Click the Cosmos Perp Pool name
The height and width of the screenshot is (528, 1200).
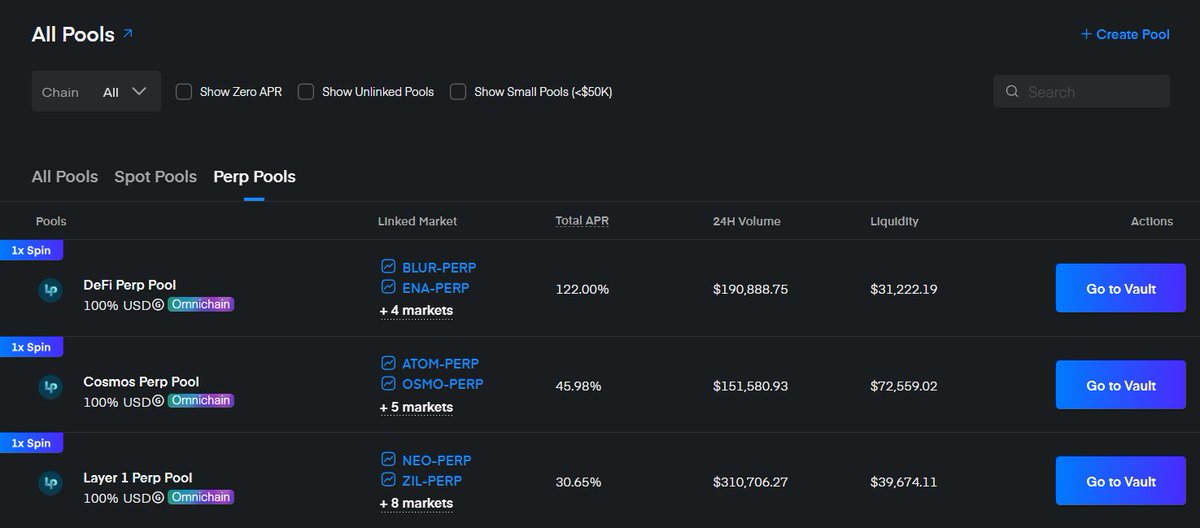pos(141,381)
